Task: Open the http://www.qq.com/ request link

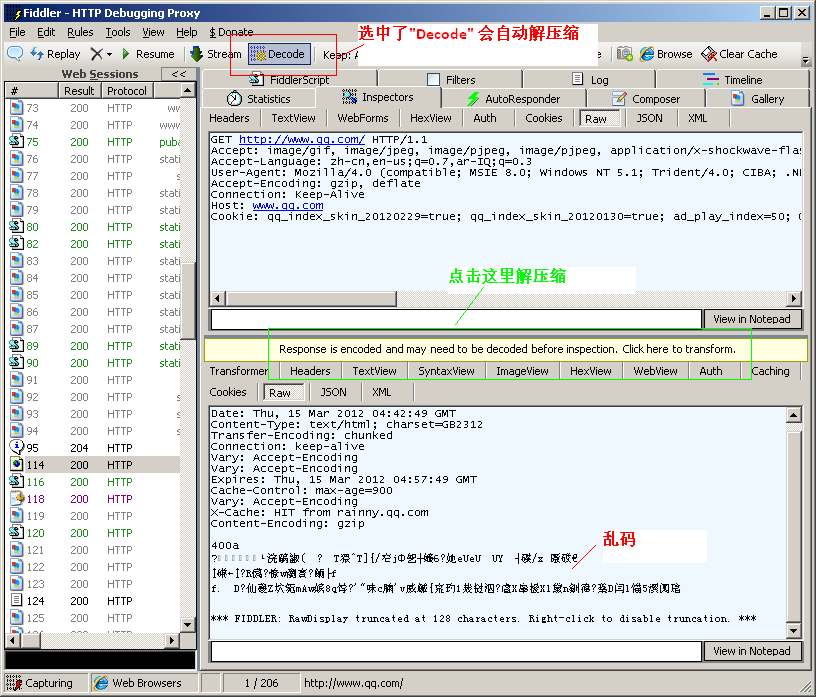Action: pos(302,140)
